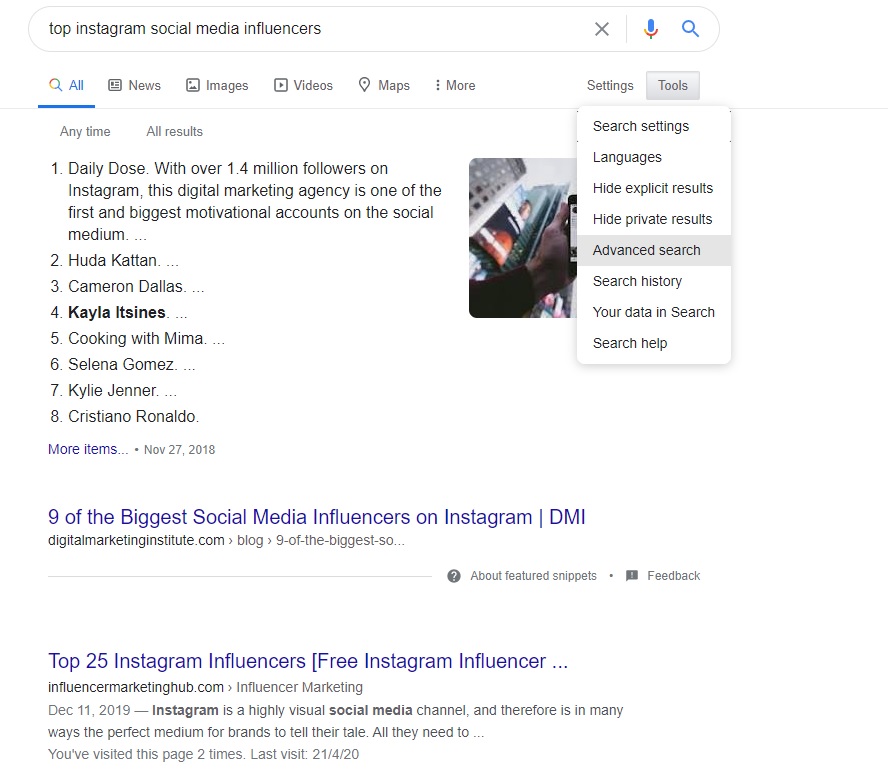
Task: Open Feedback via the flag icon
Action: tap(631, 576)
